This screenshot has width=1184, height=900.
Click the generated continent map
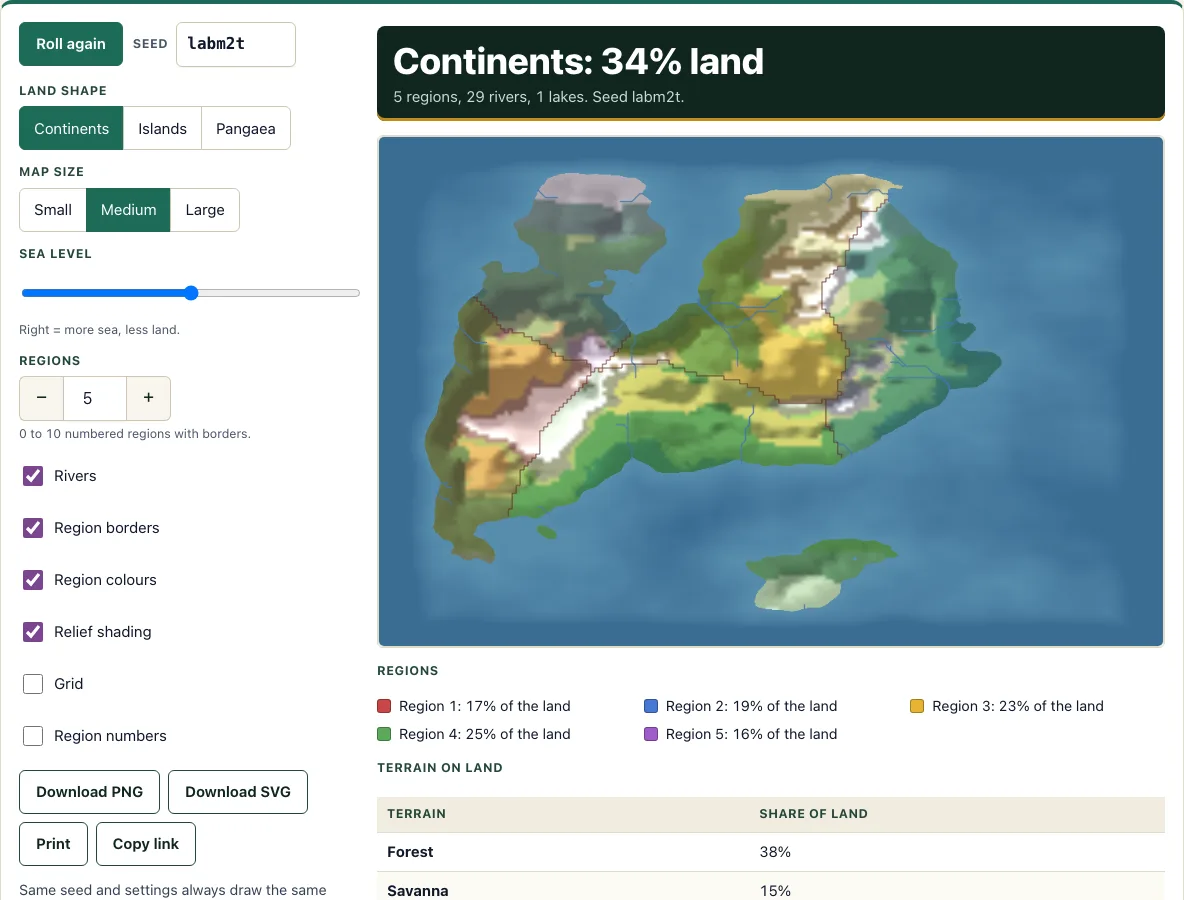(x=771, y=391)
